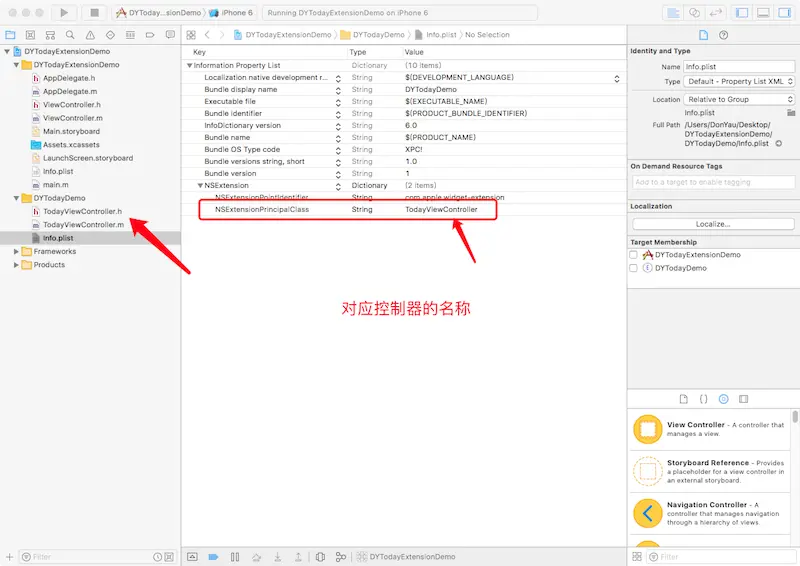Click the Debug View Hierarchy icon
The image size is (800, 566).
tap(320, 557)
